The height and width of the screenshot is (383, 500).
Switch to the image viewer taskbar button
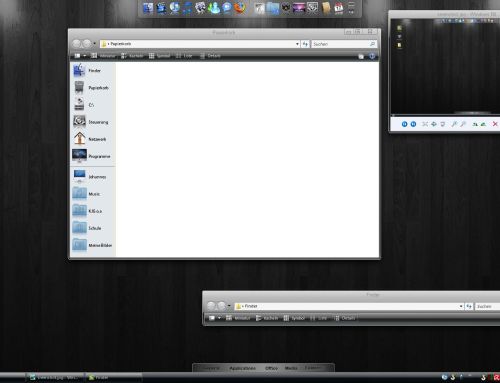point(55,377)
